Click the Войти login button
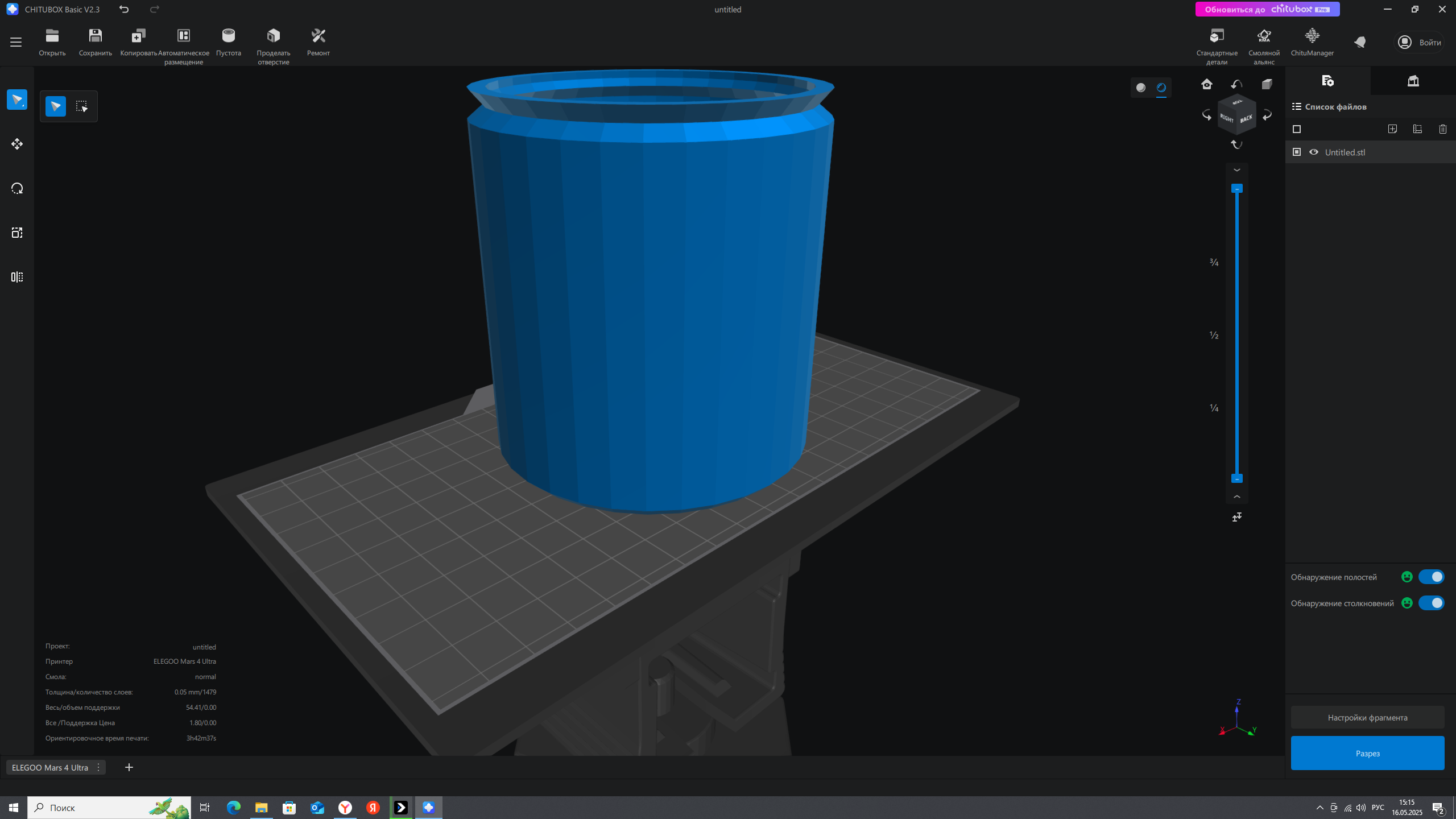1456x819 pixels. pos(1420,42)
